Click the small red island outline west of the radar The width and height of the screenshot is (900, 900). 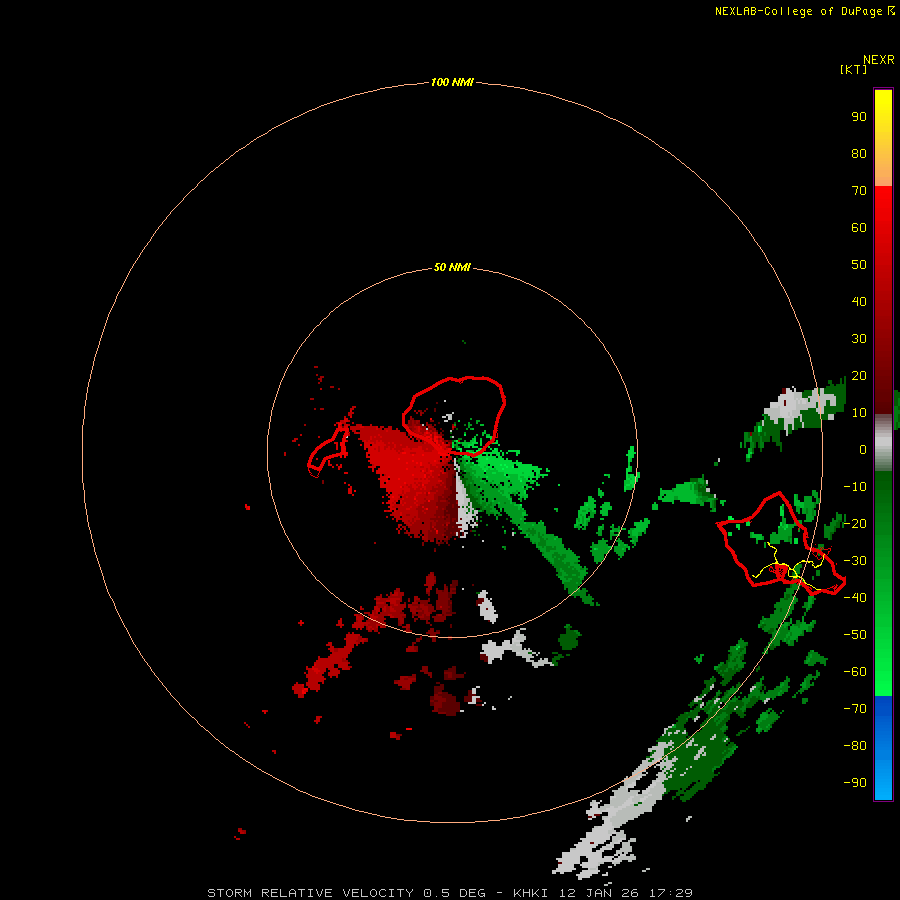(328, 451)
